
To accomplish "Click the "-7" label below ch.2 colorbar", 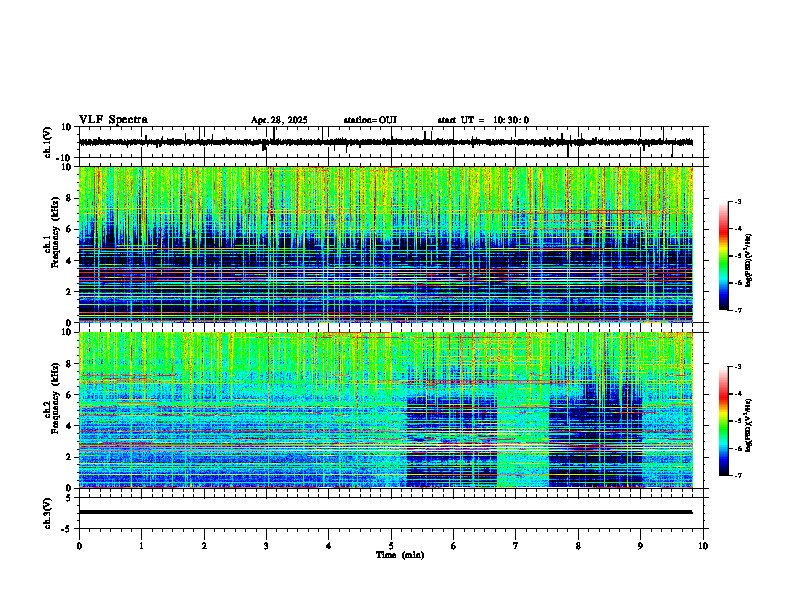I will (x=738, y=475).
